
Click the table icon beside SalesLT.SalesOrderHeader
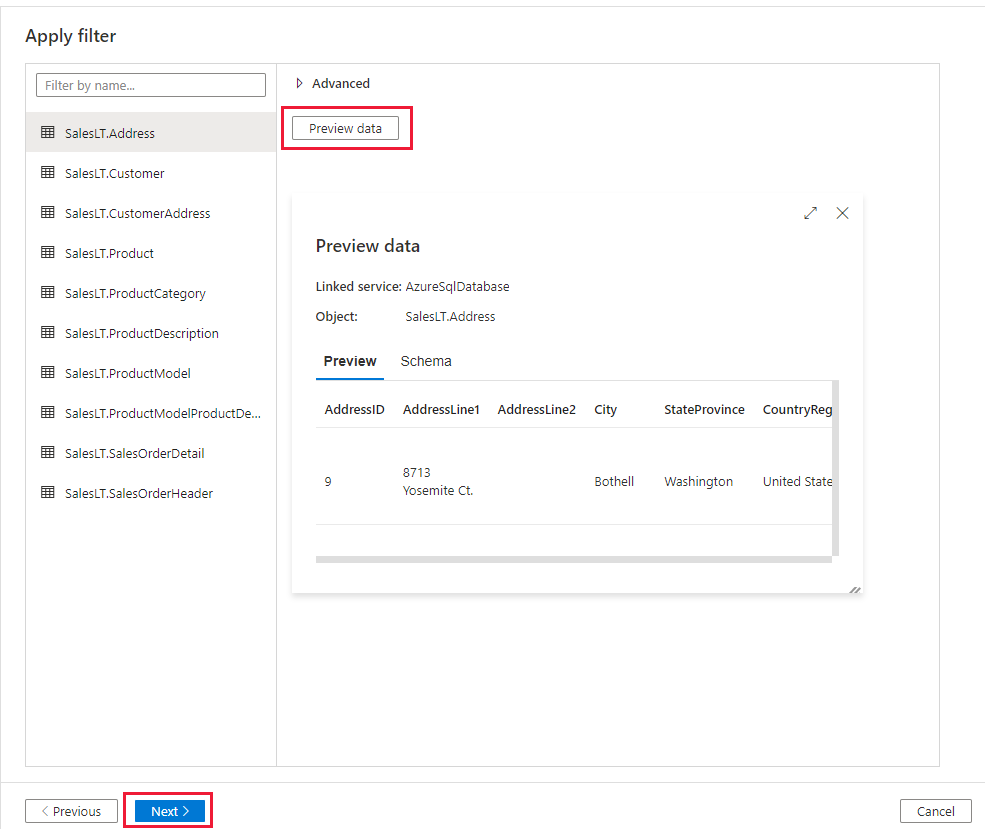tap(47, 492)
